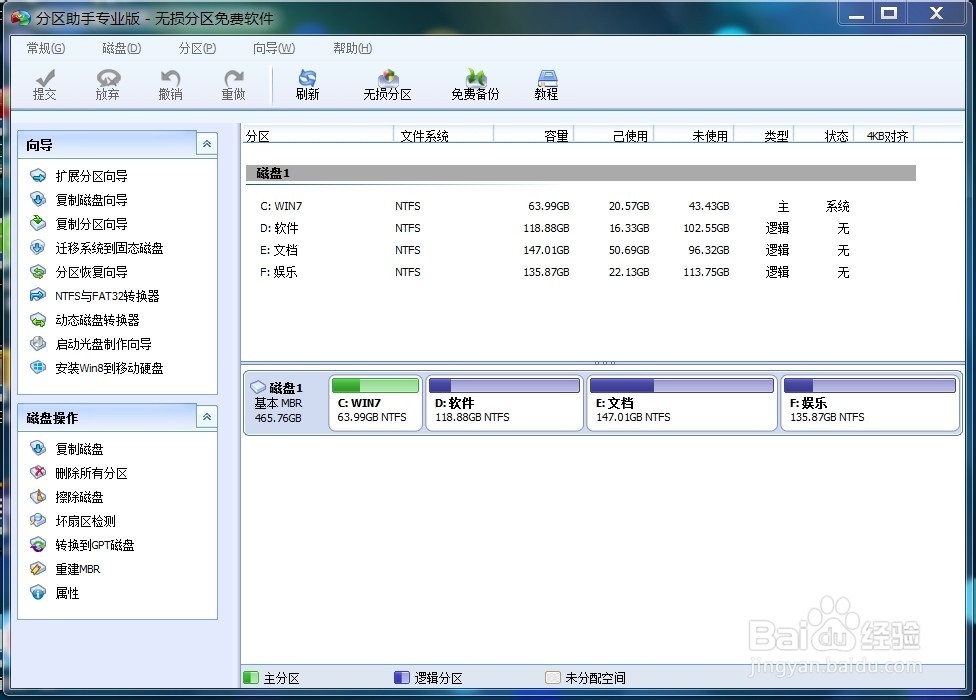Viewport: 976px width, 700px height.
Task: Click the 系统 status of C: WIN7
Action: click(x=838, y=206)
